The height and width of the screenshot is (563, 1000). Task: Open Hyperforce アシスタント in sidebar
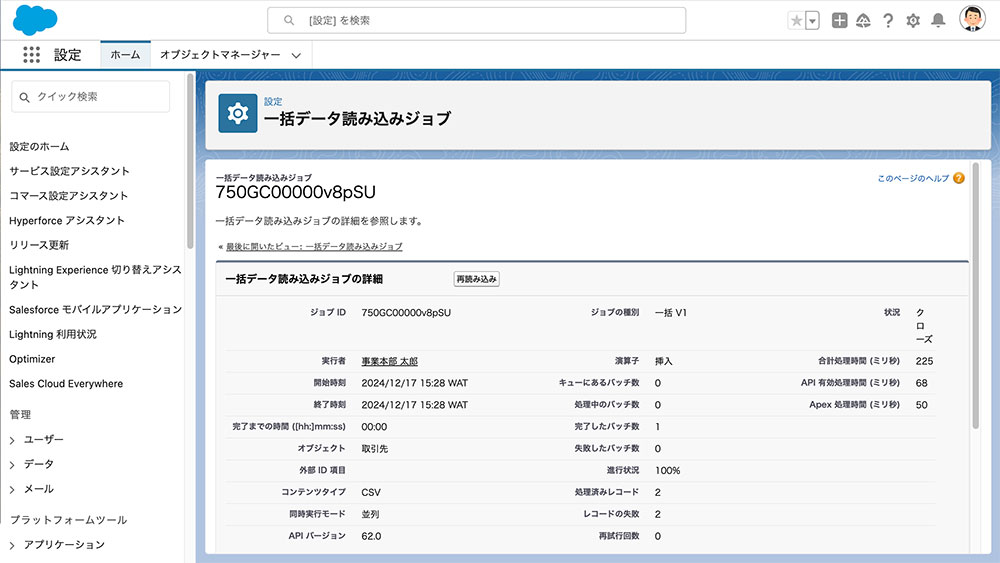tap(67, 221)
